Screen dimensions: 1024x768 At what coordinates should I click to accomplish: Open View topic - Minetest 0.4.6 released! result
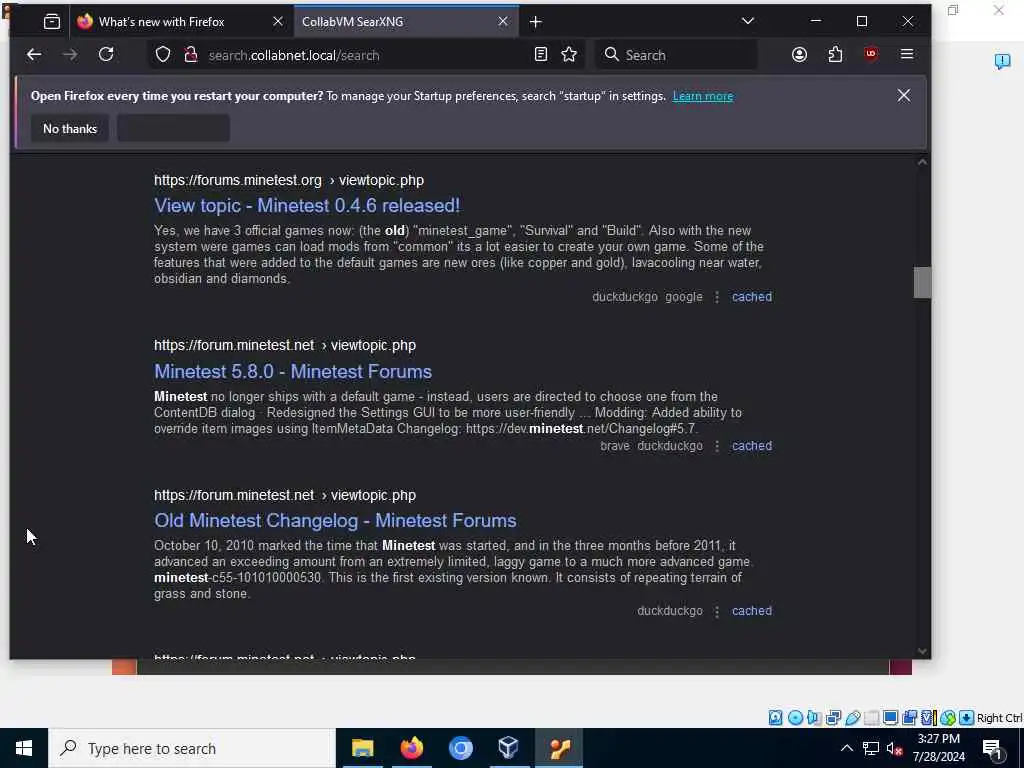tap(307, 205)
